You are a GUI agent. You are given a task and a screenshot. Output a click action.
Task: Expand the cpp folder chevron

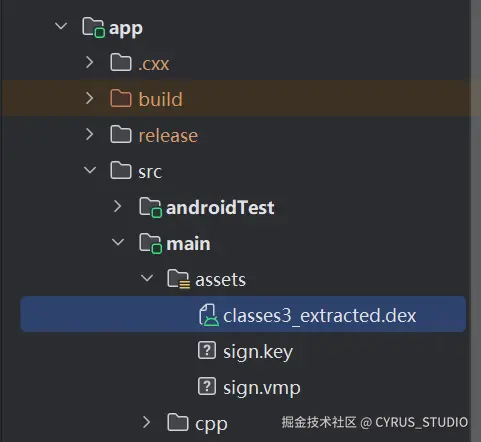pyautogui.click(x=146, y=422)
